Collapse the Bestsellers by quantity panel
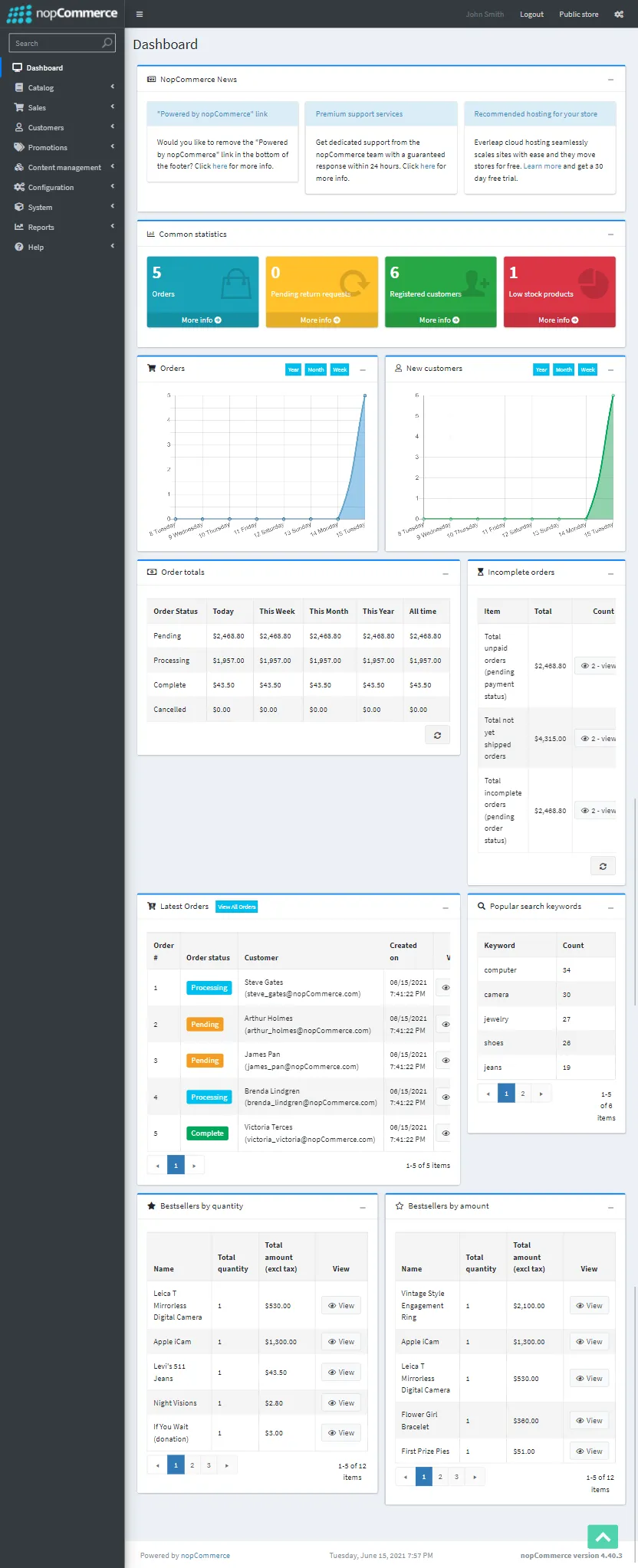 coord(363,1207)
